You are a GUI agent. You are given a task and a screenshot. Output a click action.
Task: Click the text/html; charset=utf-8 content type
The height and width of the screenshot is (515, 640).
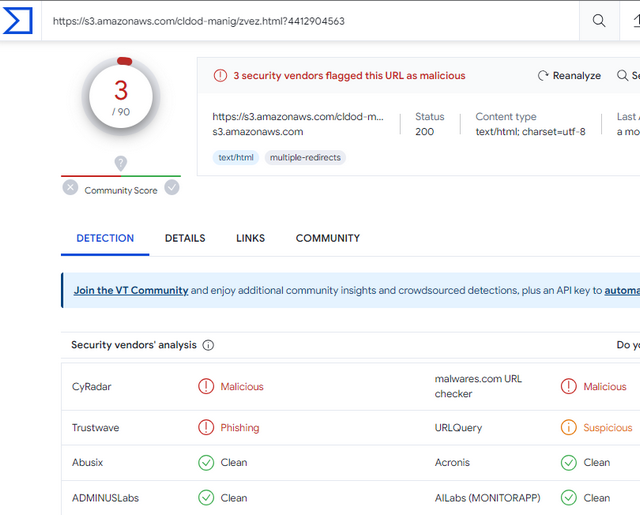(x=530, y=132)
